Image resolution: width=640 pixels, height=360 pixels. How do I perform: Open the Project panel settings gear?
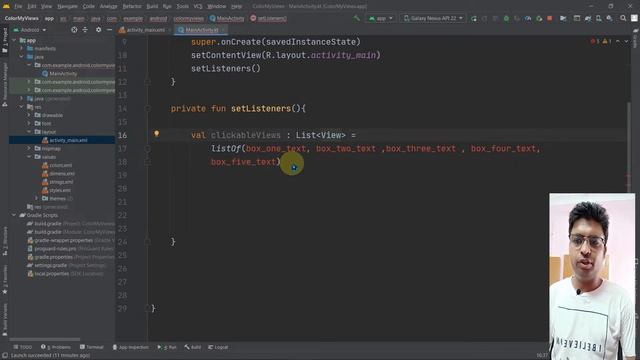click(x=98, y=30)
